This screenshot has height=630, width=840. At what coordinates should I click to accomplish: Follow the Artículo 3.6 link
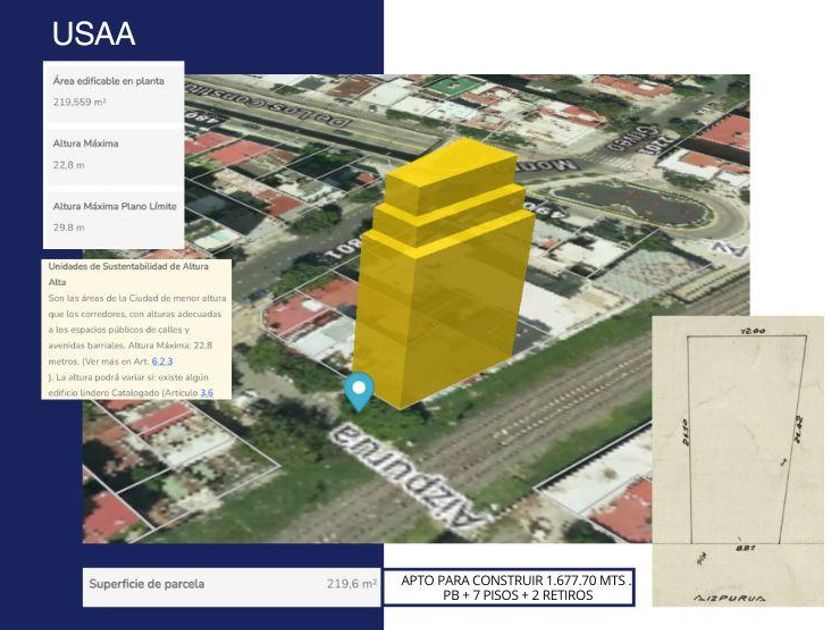point(207,393)
